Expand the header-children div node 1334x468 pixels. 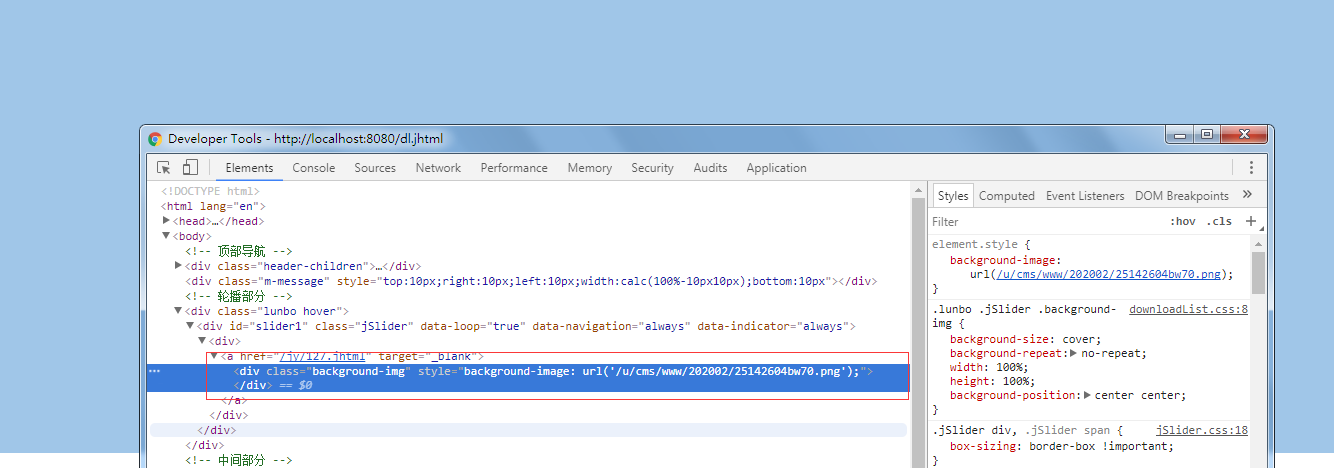[x=178, y=266]
